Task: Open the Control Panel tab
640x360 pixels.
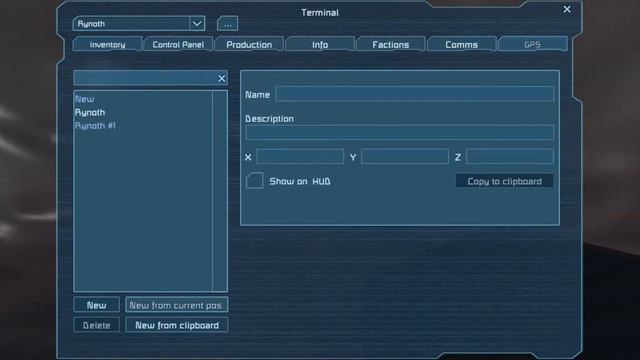Action: pos(178,44)
